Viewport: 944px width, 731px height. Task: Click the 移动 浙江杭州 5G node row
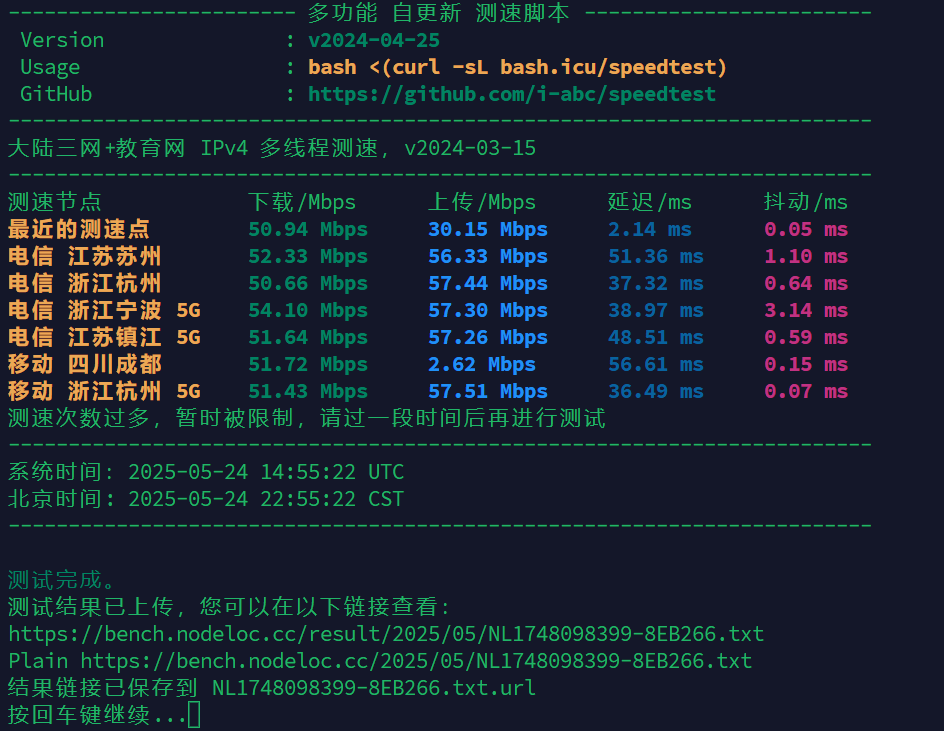click(x=427, y=391)
